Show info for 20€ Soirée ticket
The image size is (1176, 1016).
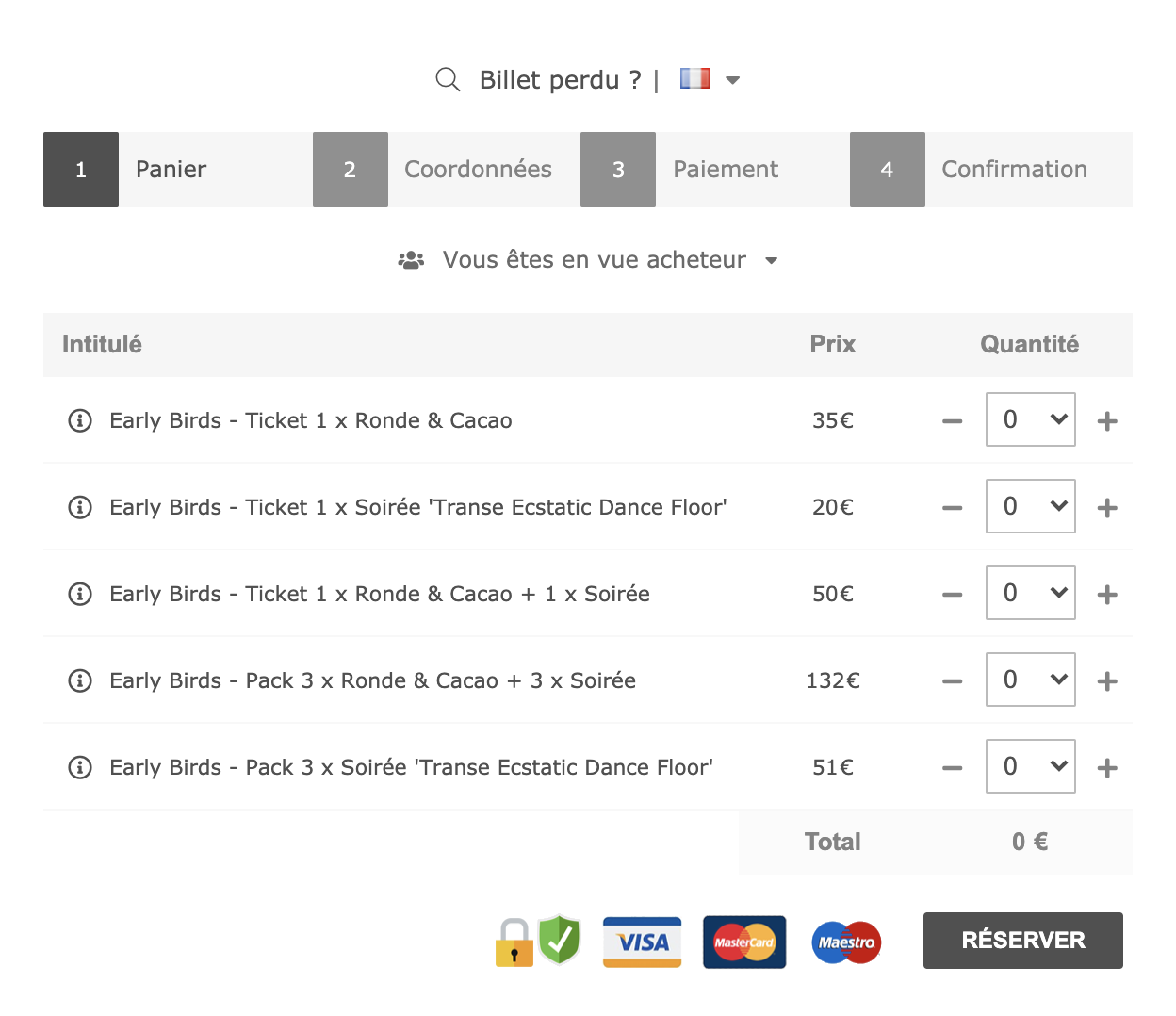80,507
